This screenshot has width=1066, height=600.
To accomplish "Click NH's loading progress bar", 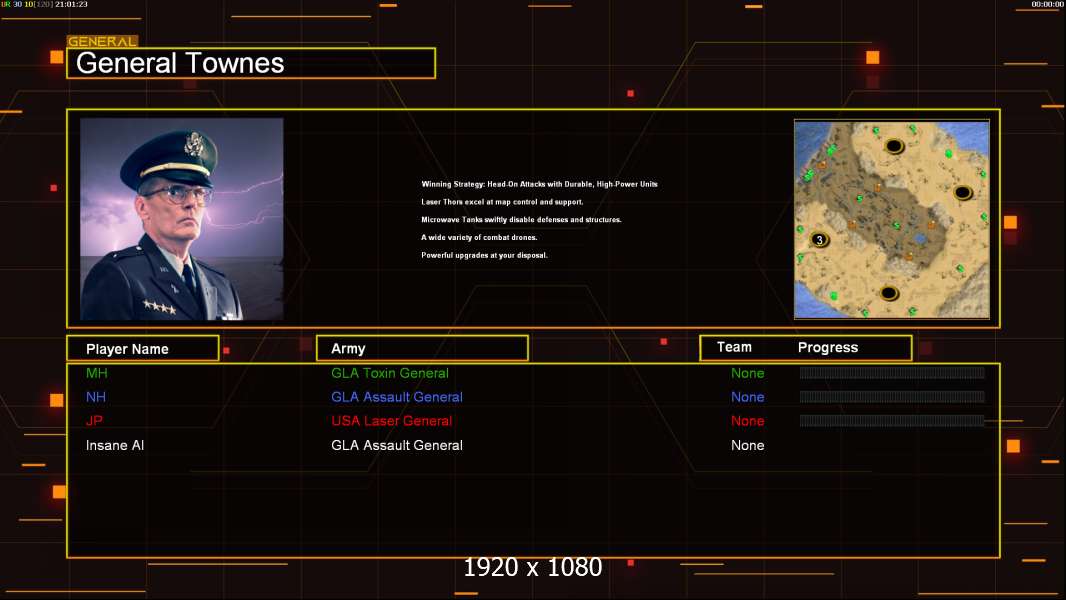I will [892, 397].
